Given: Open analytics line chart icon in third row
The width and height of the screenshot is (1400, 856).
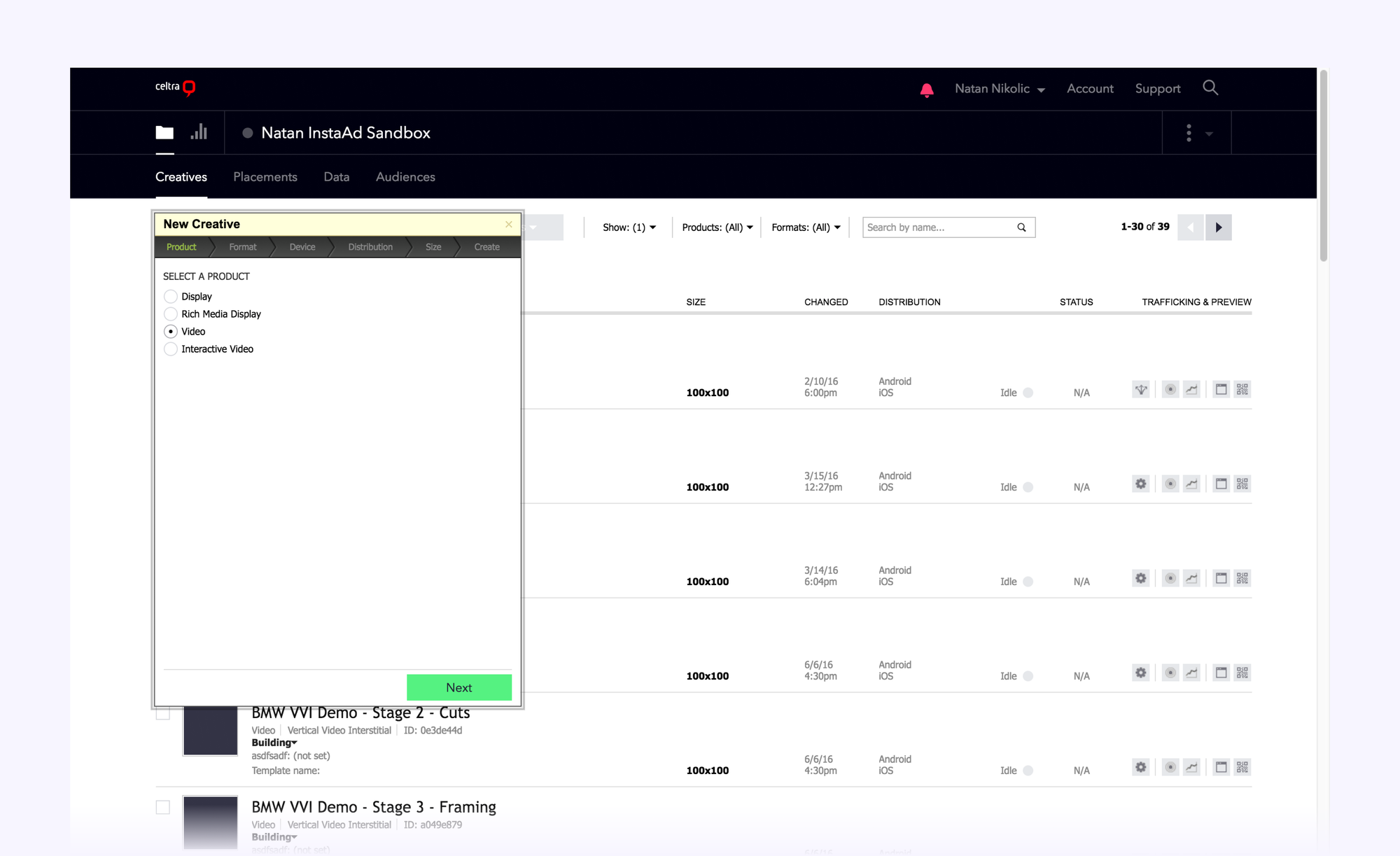Looking at the screenshot, I should [x=1191, y=579].
